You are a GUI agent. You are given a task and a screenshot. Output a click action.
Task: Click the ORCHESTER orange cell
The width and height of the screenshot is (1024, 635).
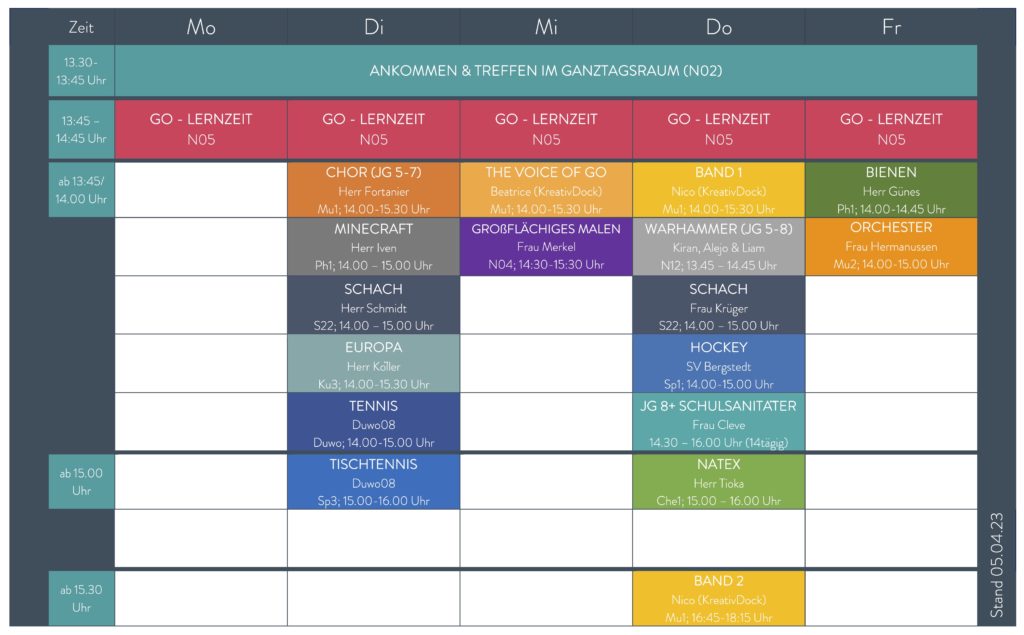pos(891,246)
